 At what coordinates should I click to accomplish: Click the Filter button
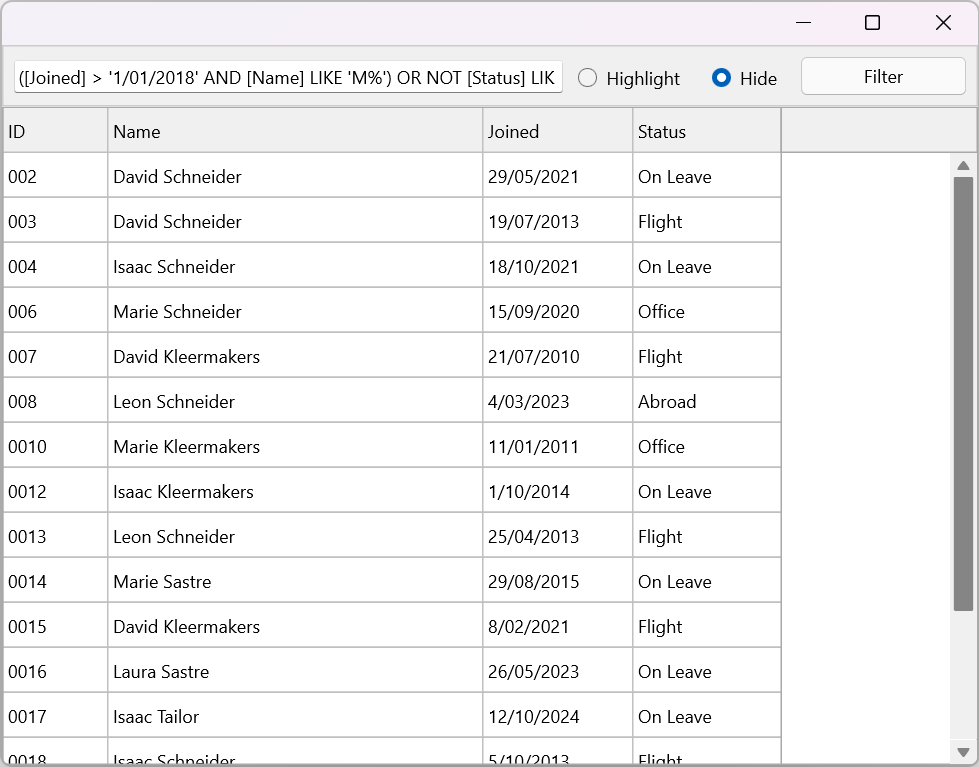click(x=883, y=76)
